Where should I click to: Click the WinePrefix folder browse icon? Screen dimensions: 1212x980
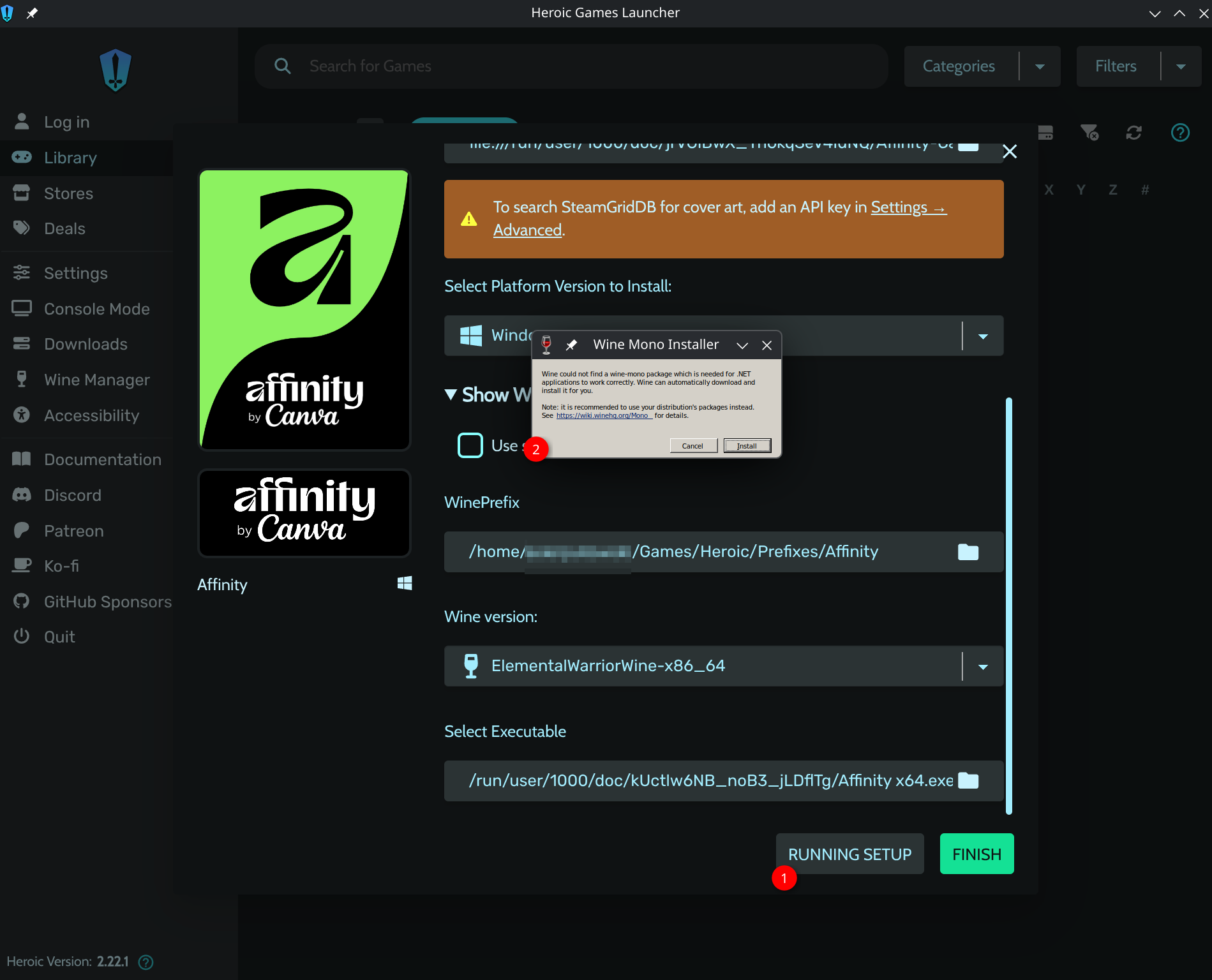tap(968, 552)
